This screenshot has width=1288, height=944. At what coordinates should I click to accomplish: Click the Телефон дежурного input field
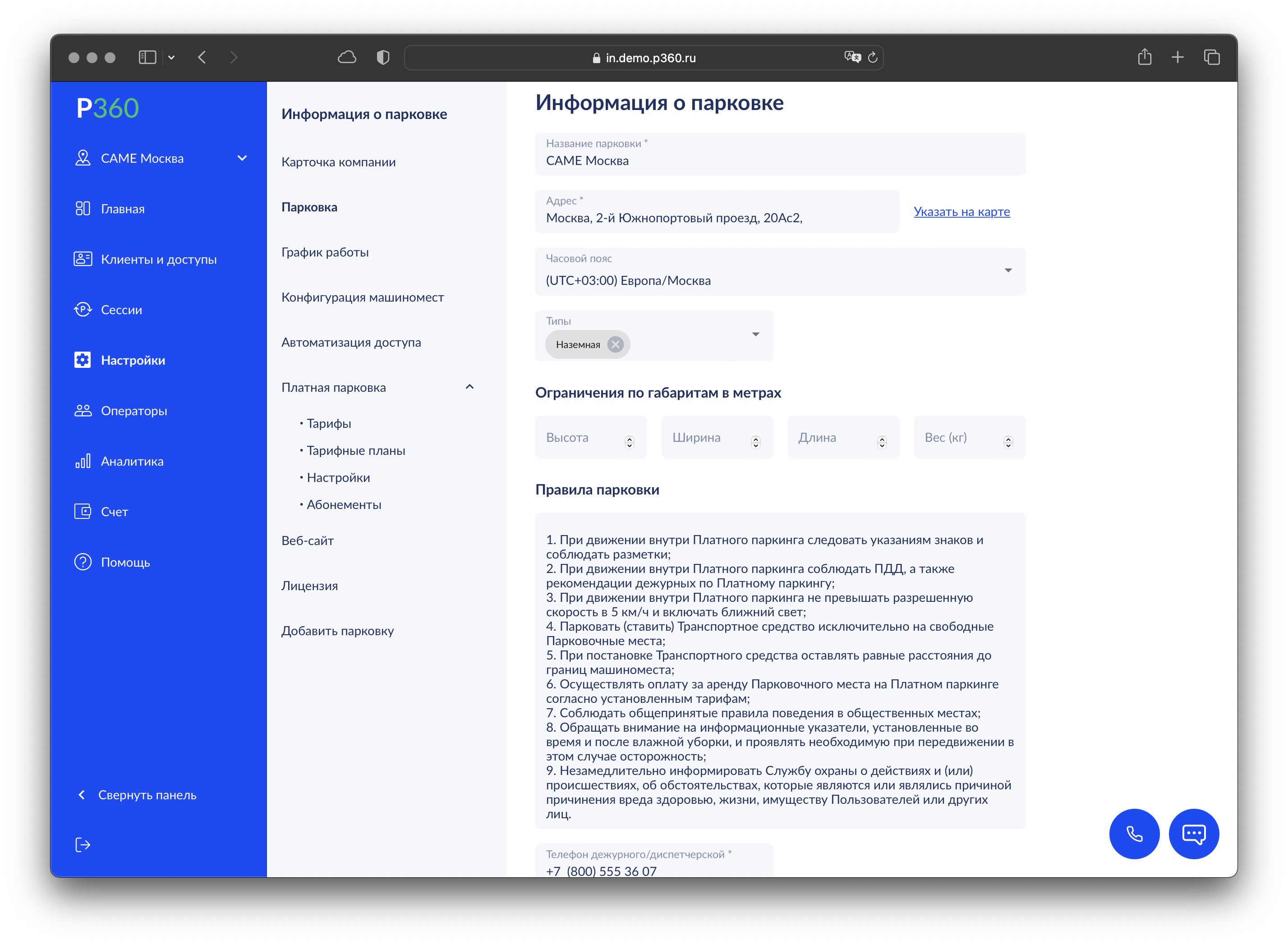pyautogui.click(x=654, y=860)
